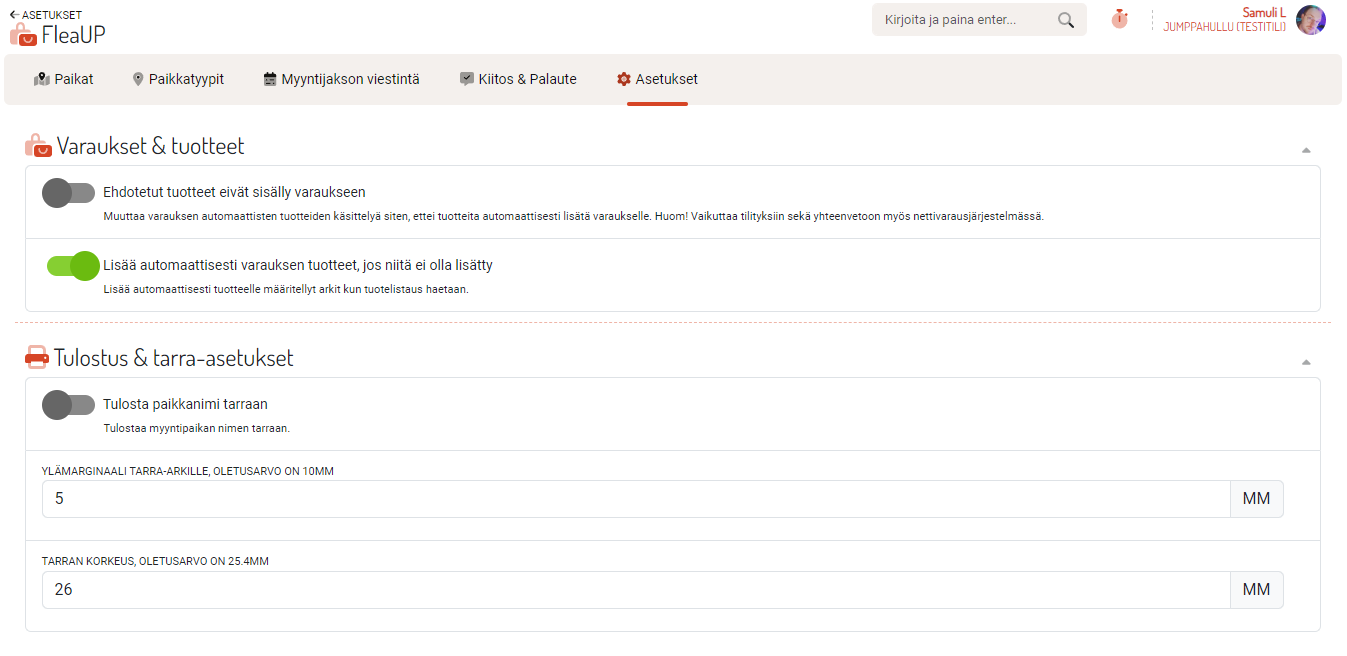
Task: Click the Asetukset gear icon
Action: coord(624,79)
